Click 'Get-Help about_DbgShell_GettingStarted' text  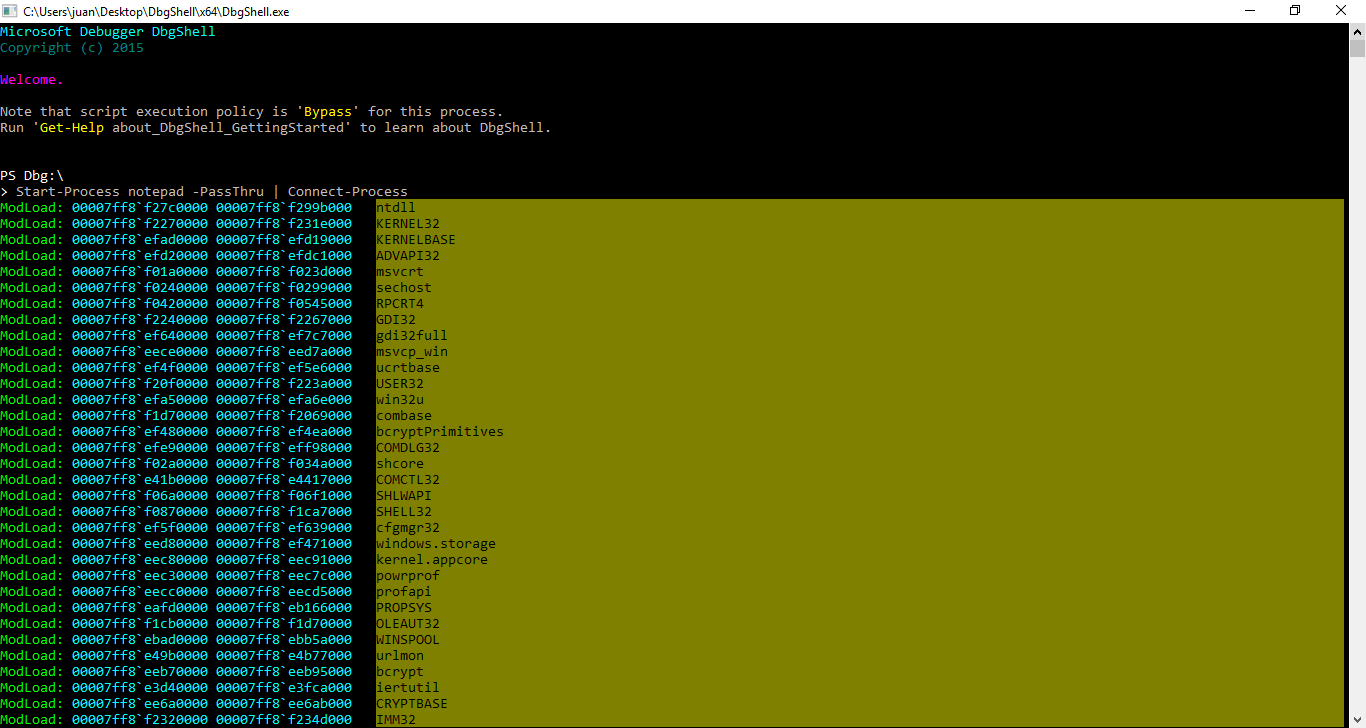192,128
